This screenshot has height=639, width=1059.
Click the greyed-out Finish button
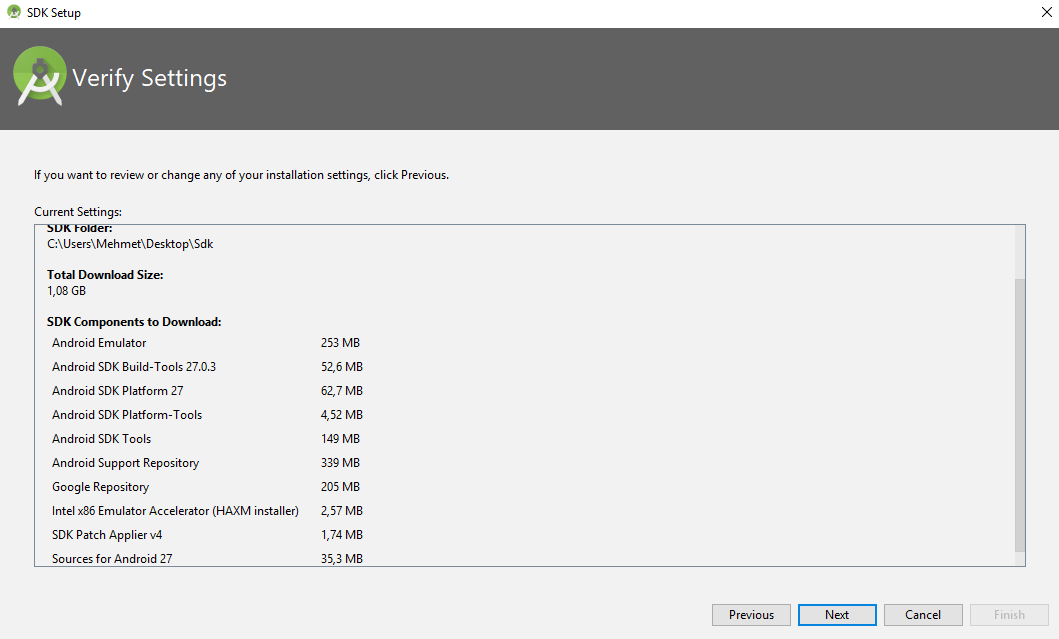1009,615
